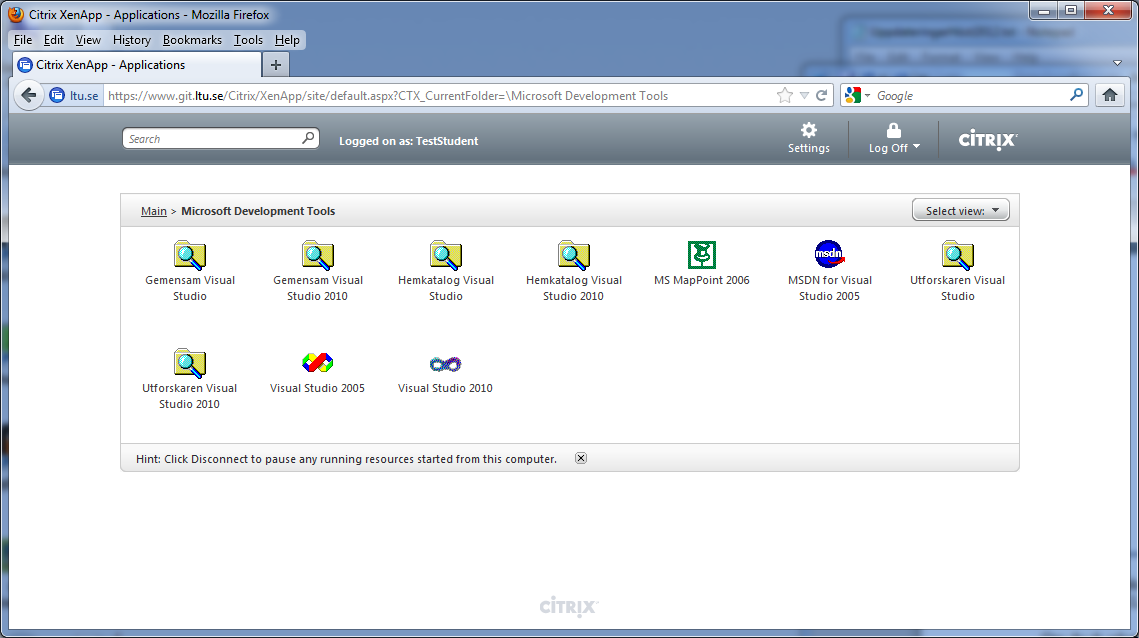Start the MS MapPoint 2006 application icon
The image size is (1139, 638).
[x=702, y=255]
